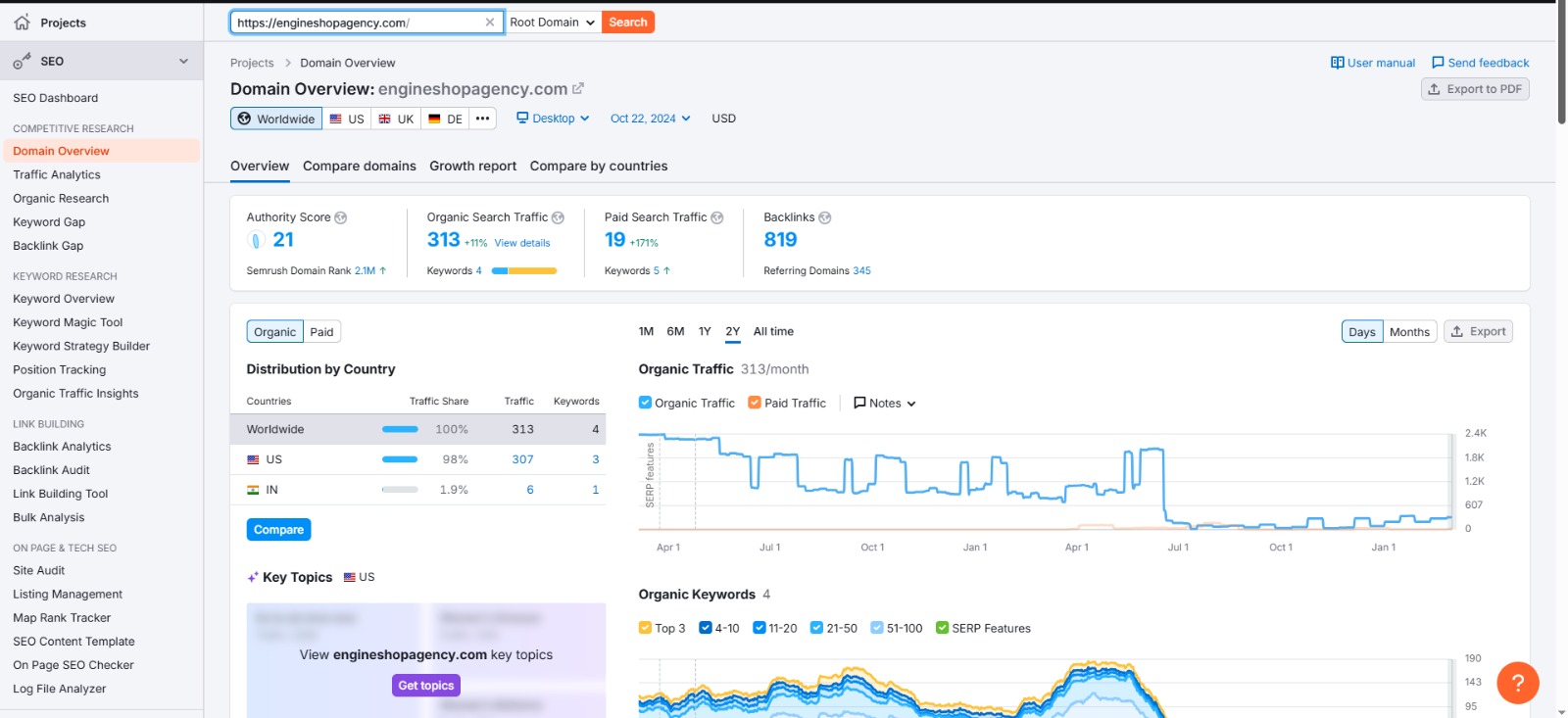Screen dimensions: 1568x718
Task: Toggle Organic Traffic checkbox
Action: tap(645, 403)
